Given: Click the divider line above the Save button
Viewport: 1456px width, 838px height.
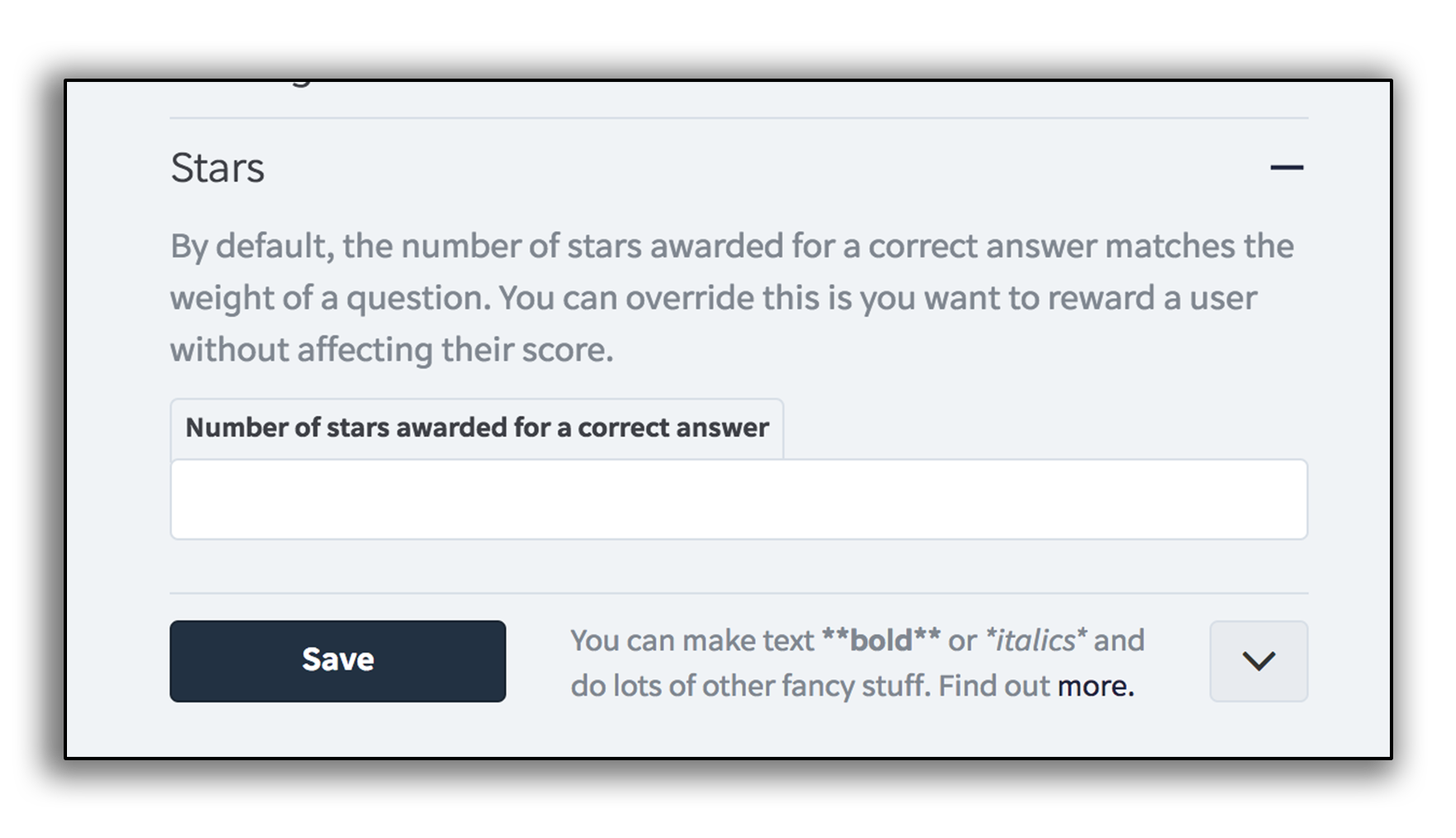Looking at the screenshot, I should (x=738, y=593).
